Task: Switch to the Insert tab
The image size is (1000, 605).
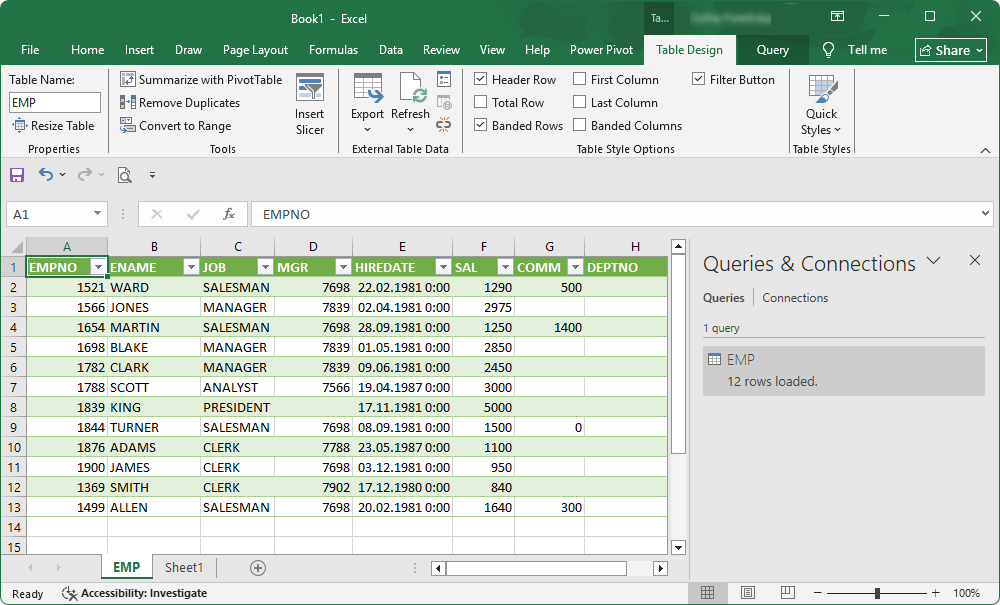Action: [139, 50]
